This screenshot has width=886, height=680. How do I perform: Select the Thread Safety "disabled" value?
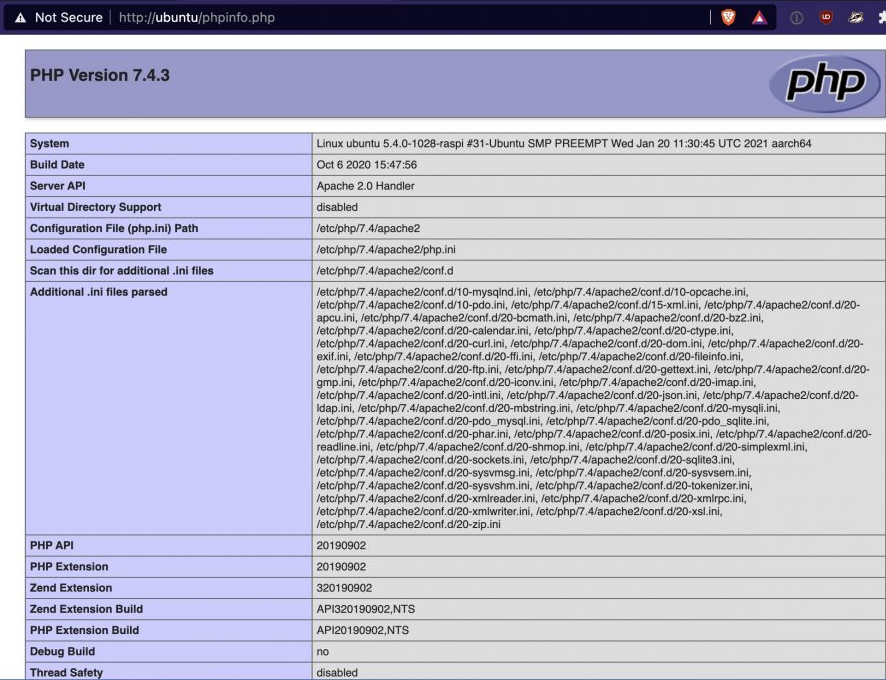click(337, 673)
